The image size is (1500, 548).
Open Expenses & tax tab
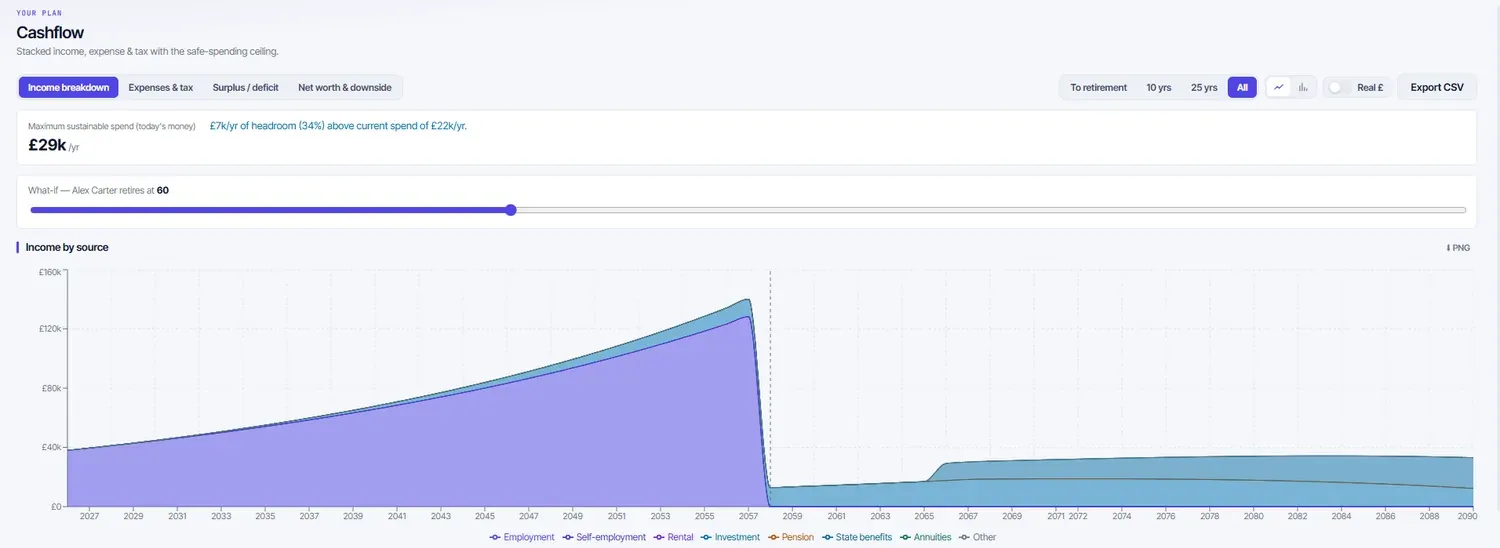[161, 87]
